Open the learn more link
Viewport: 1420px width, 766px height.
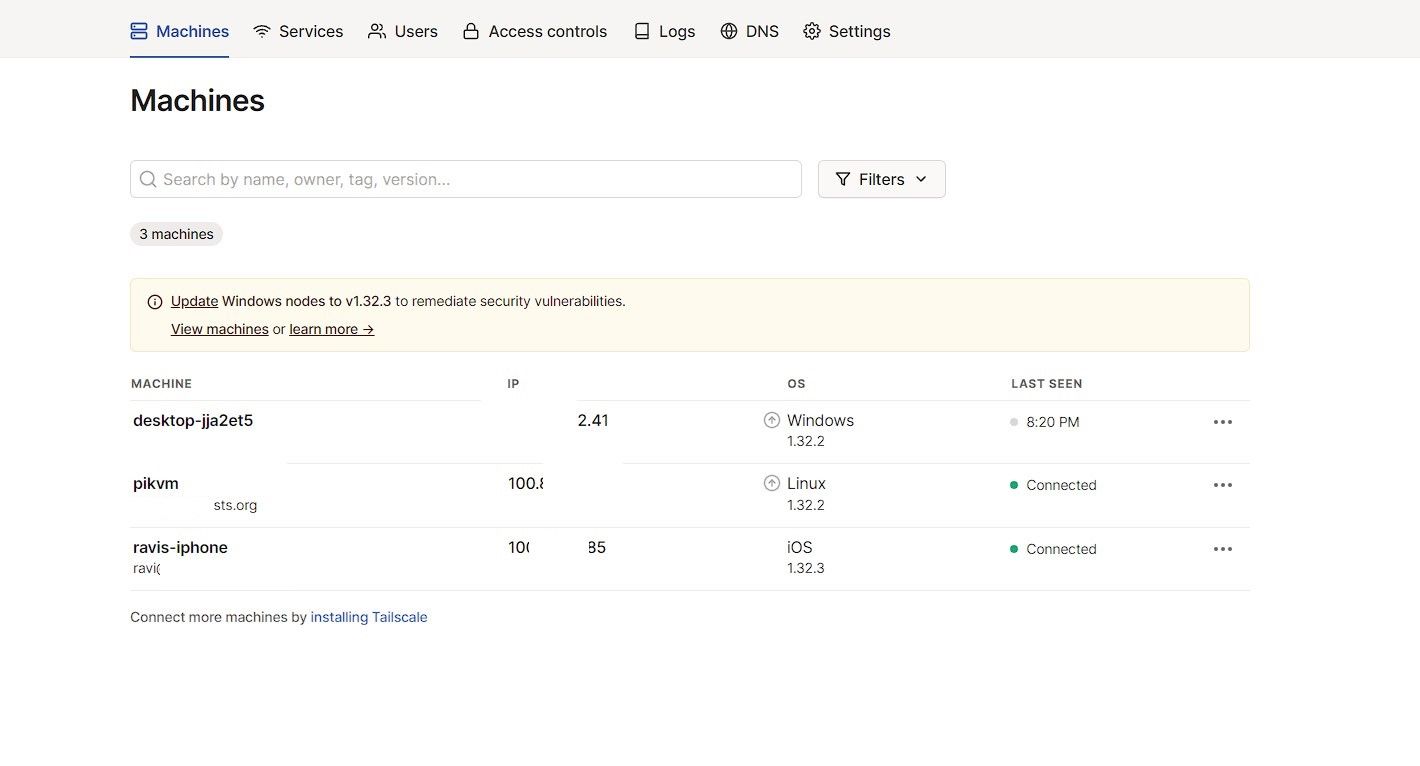pos(332,329)
